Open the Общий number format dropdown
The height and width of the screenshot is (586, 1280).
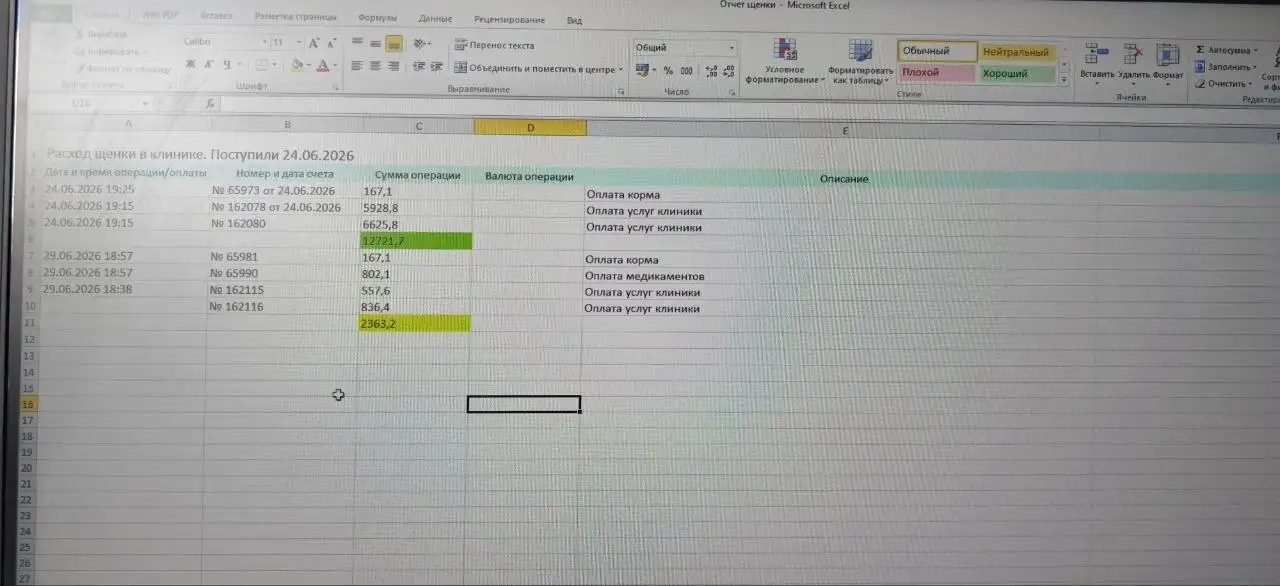pyautogui.click(x=685, y=47)
